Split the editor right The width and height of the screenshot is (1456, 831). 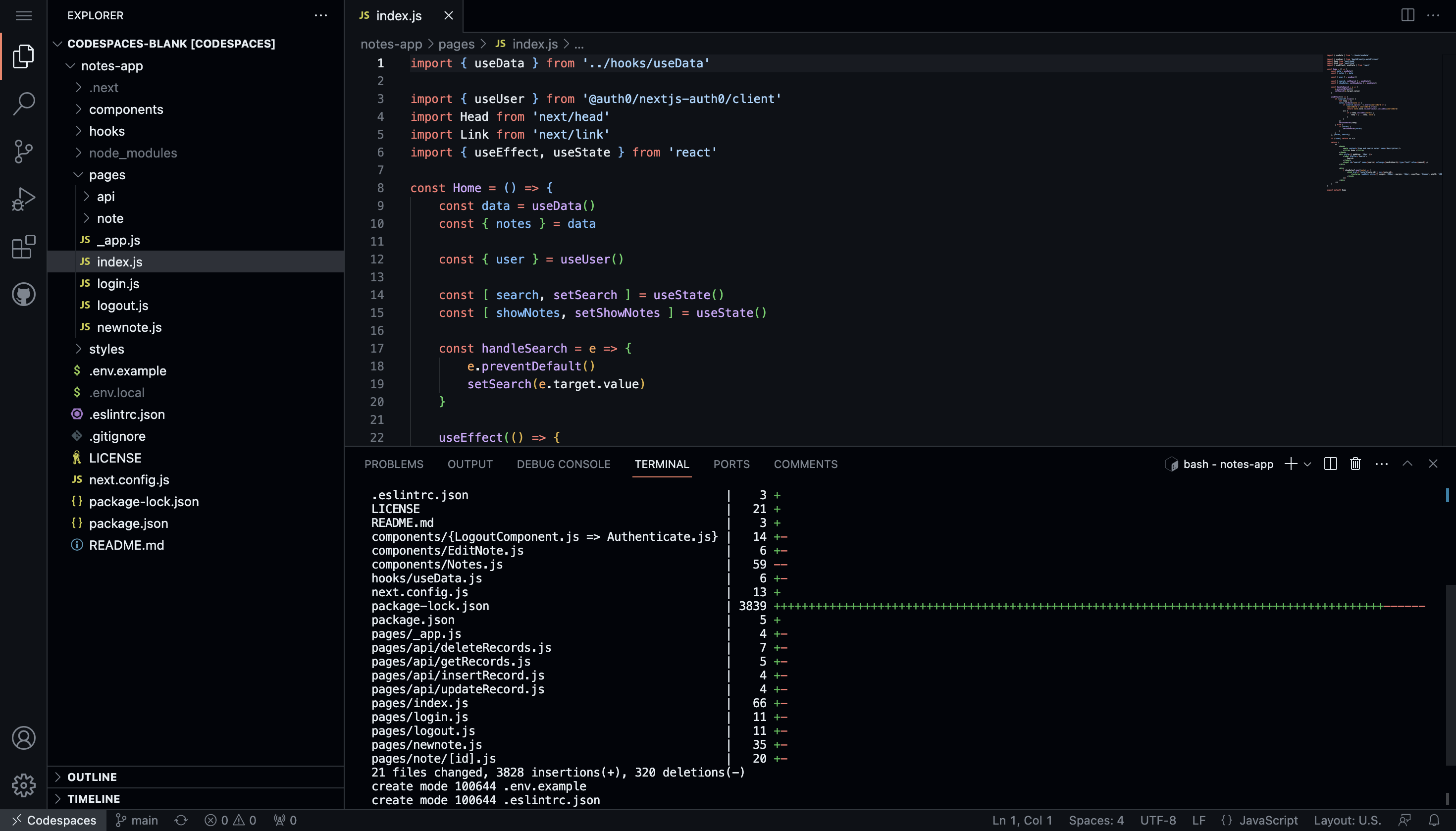pos(1407,15)
